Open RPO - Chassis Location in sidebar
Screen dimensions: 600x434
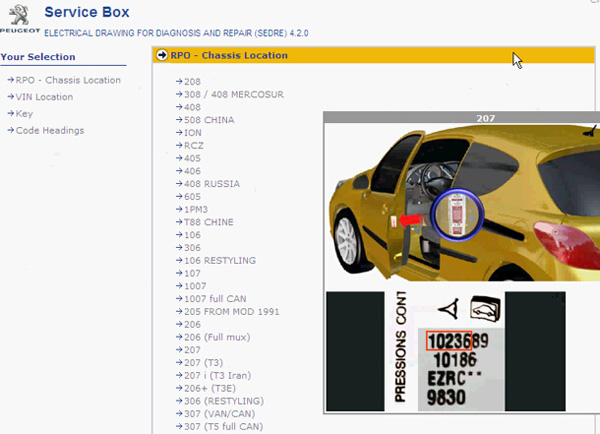(68, 80)
